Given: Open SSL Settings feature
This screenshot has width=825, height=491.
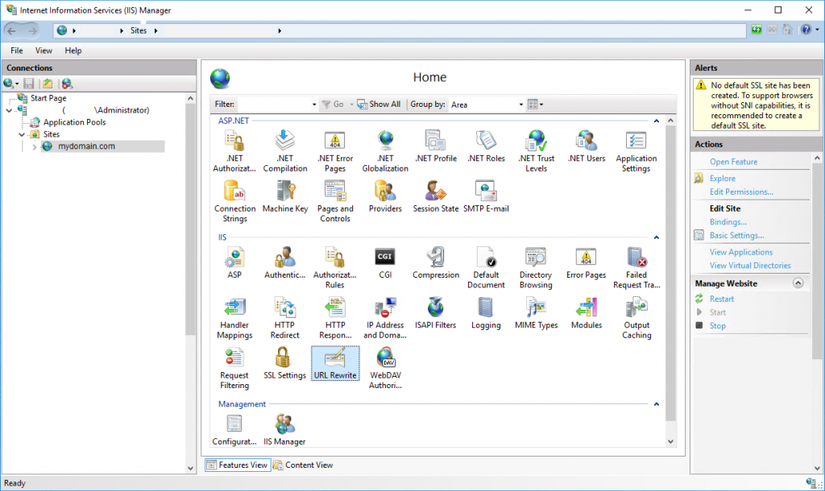Looking at the screenshot, I should tap(285, 364).
